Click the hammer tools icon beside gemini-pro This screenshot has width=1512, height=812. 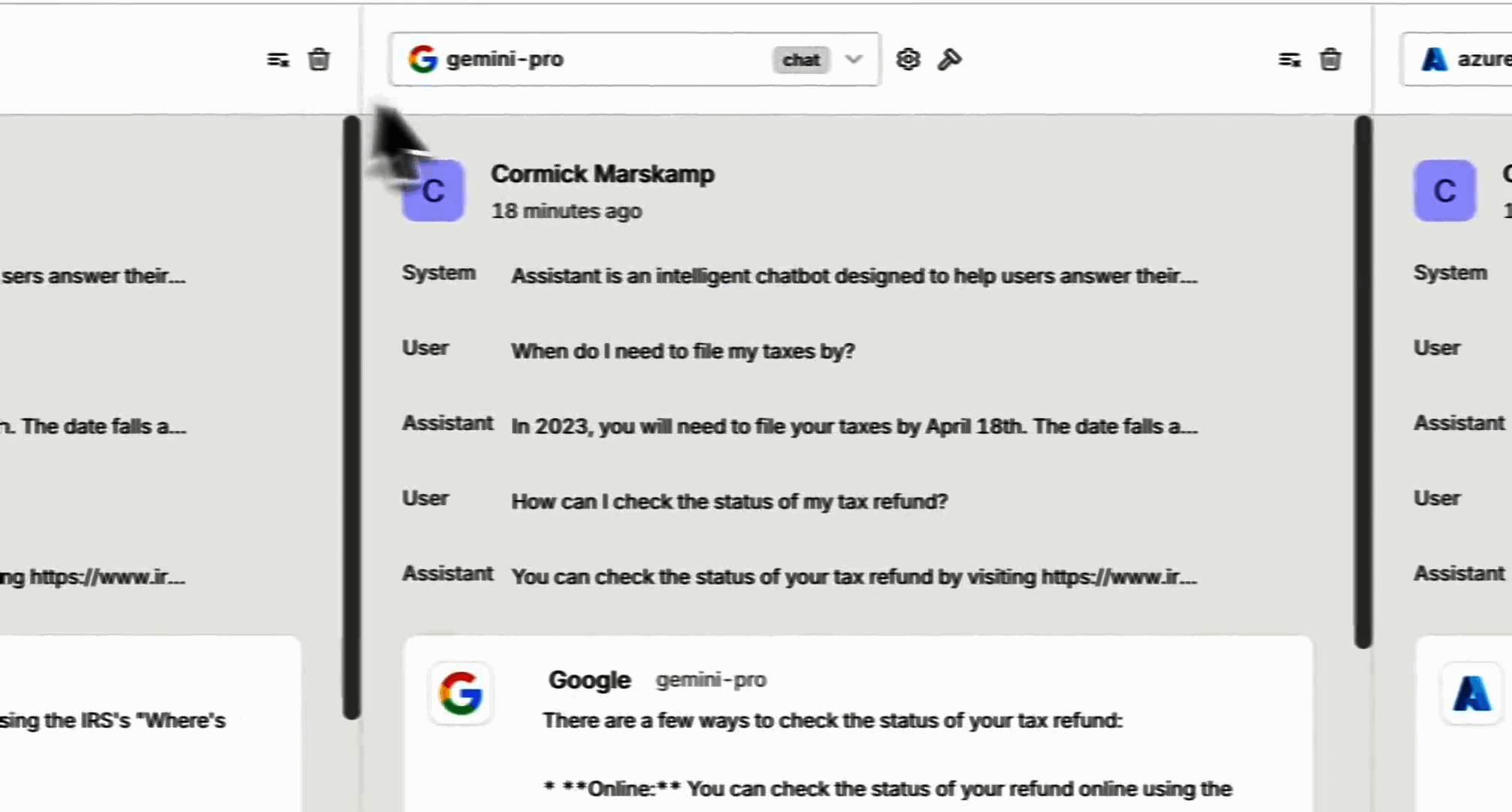pos(949,59)
